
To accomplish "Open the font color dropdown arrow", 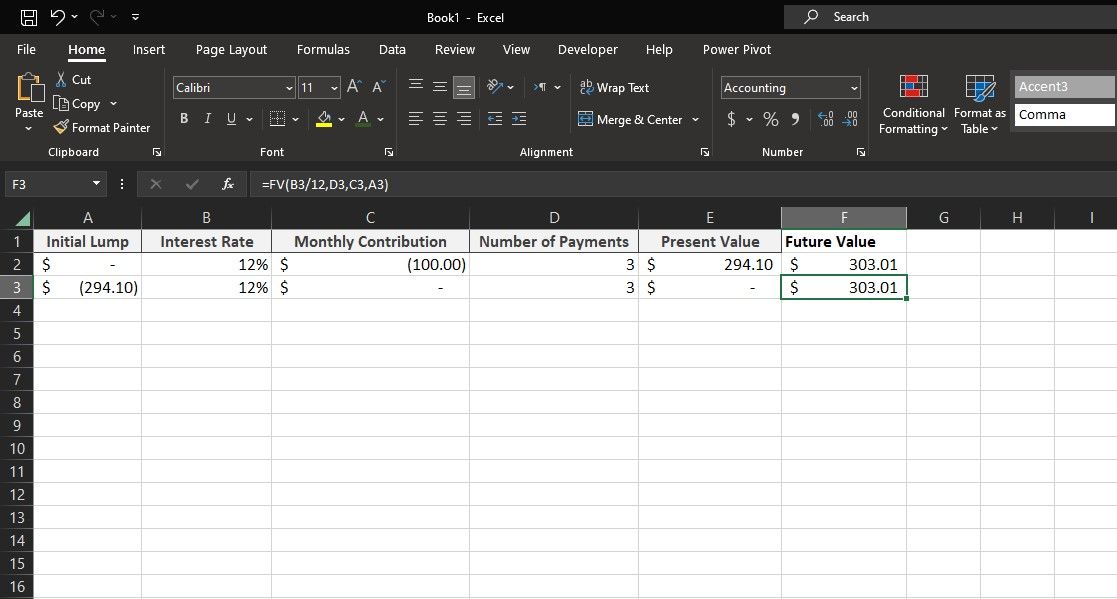I will [x=380, y=118].
